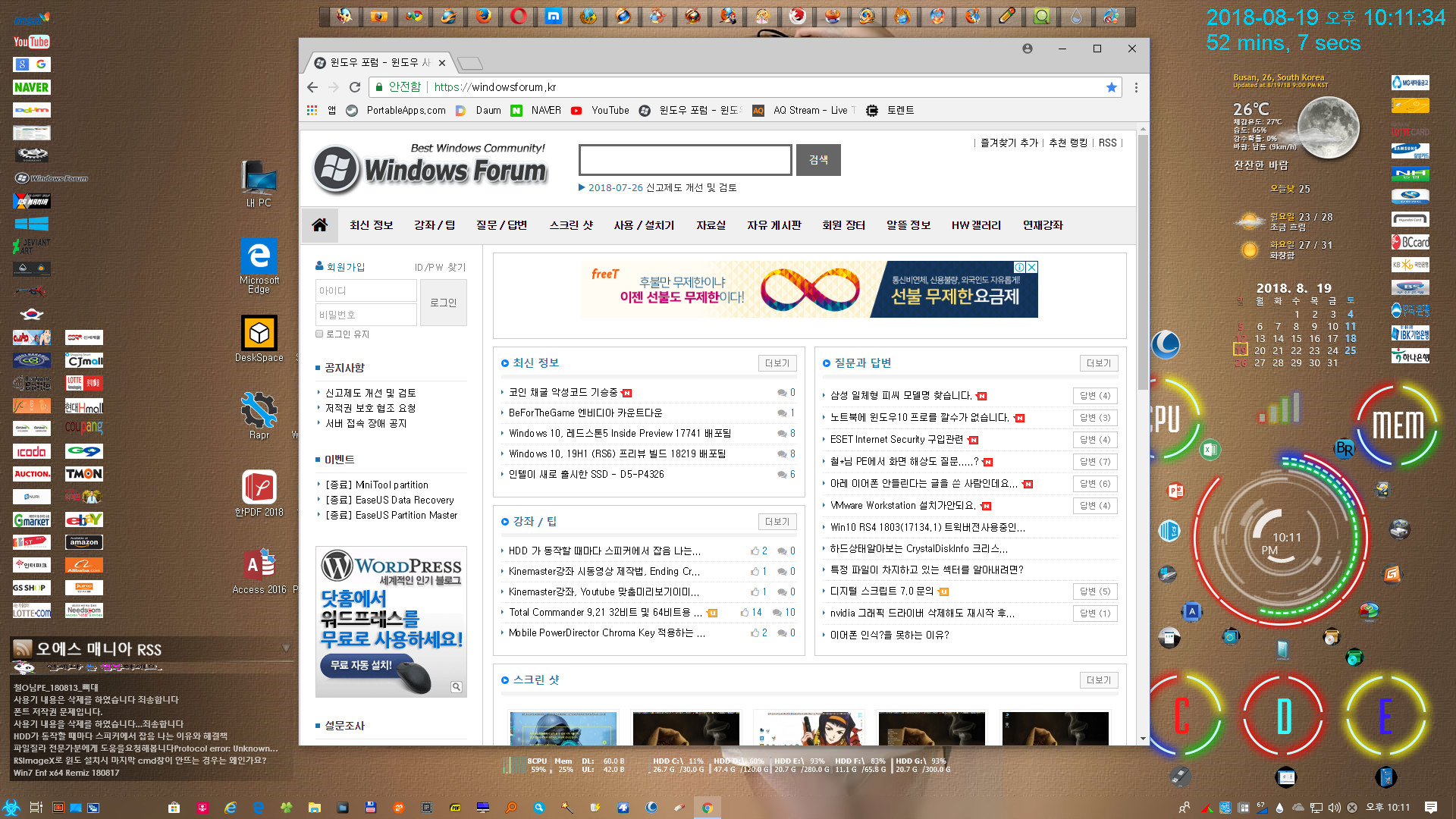Image resolution: width=1456 pixels, height=819 pixels.
Task: Open 최신 정보 menu
Action: pyautogui.click(x=371, y=225)
